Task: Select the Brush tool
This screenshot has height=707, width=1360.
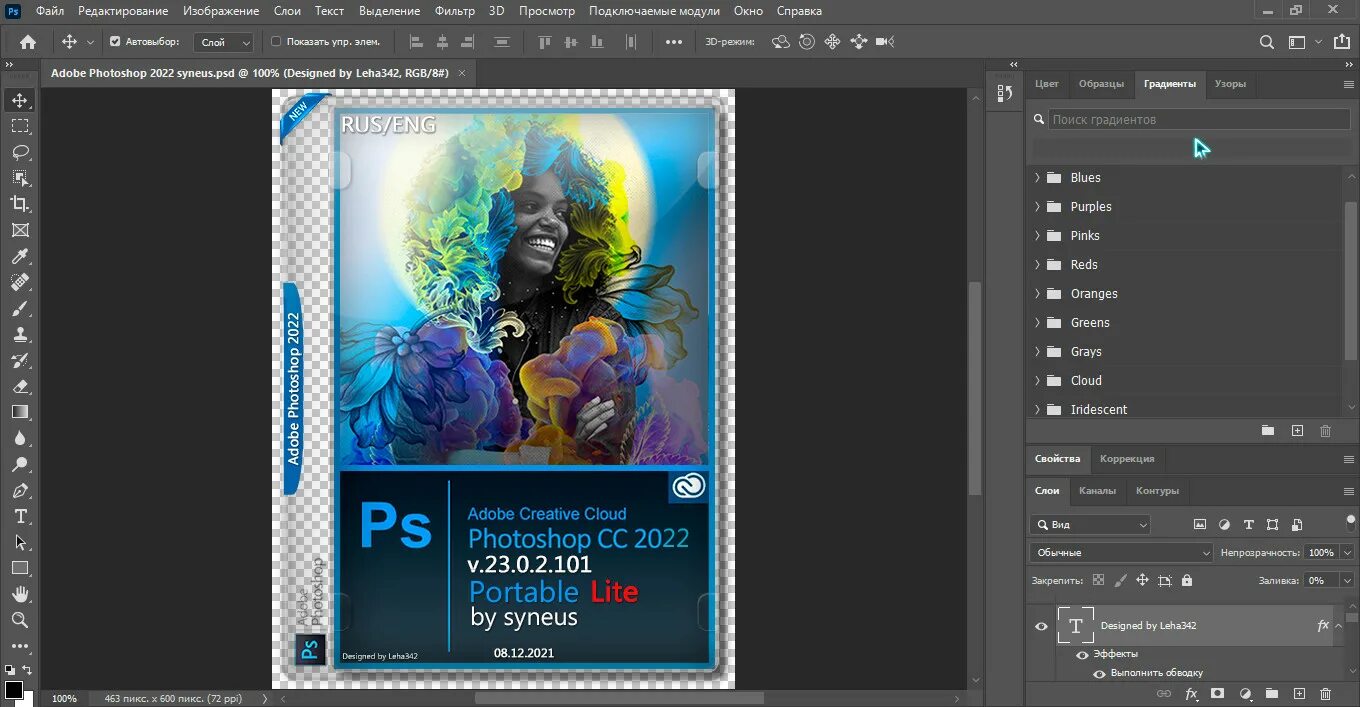Action: pos(20,309)
